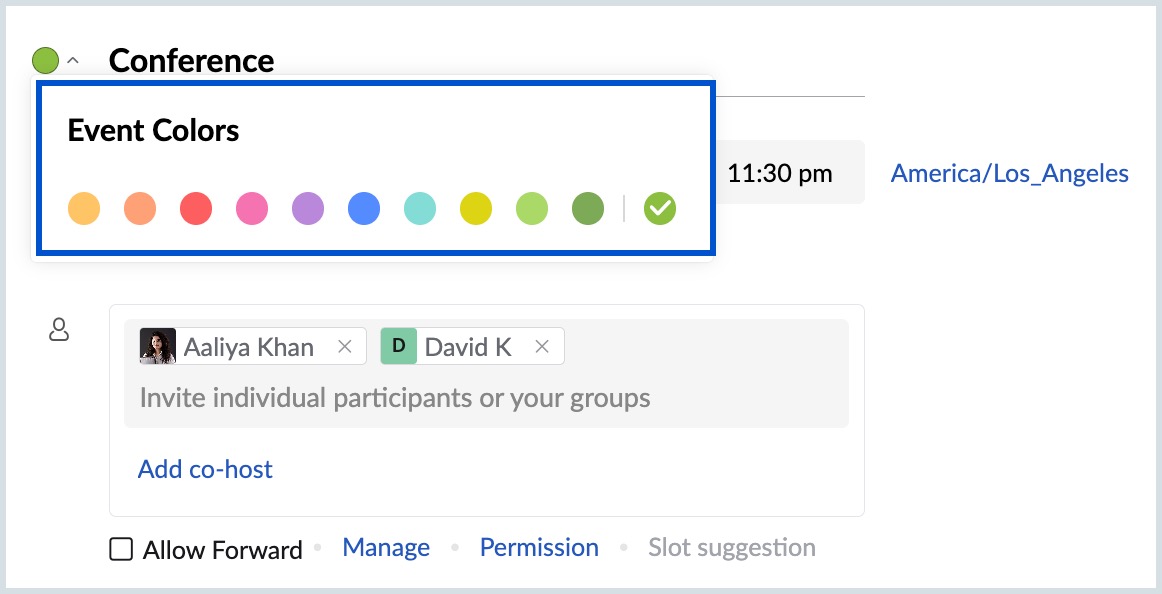The width and height of the screenshot is (1162, 594).
Task: Open the America/Los_Angeles timezone selector
Action: [x=1009, y=173]
